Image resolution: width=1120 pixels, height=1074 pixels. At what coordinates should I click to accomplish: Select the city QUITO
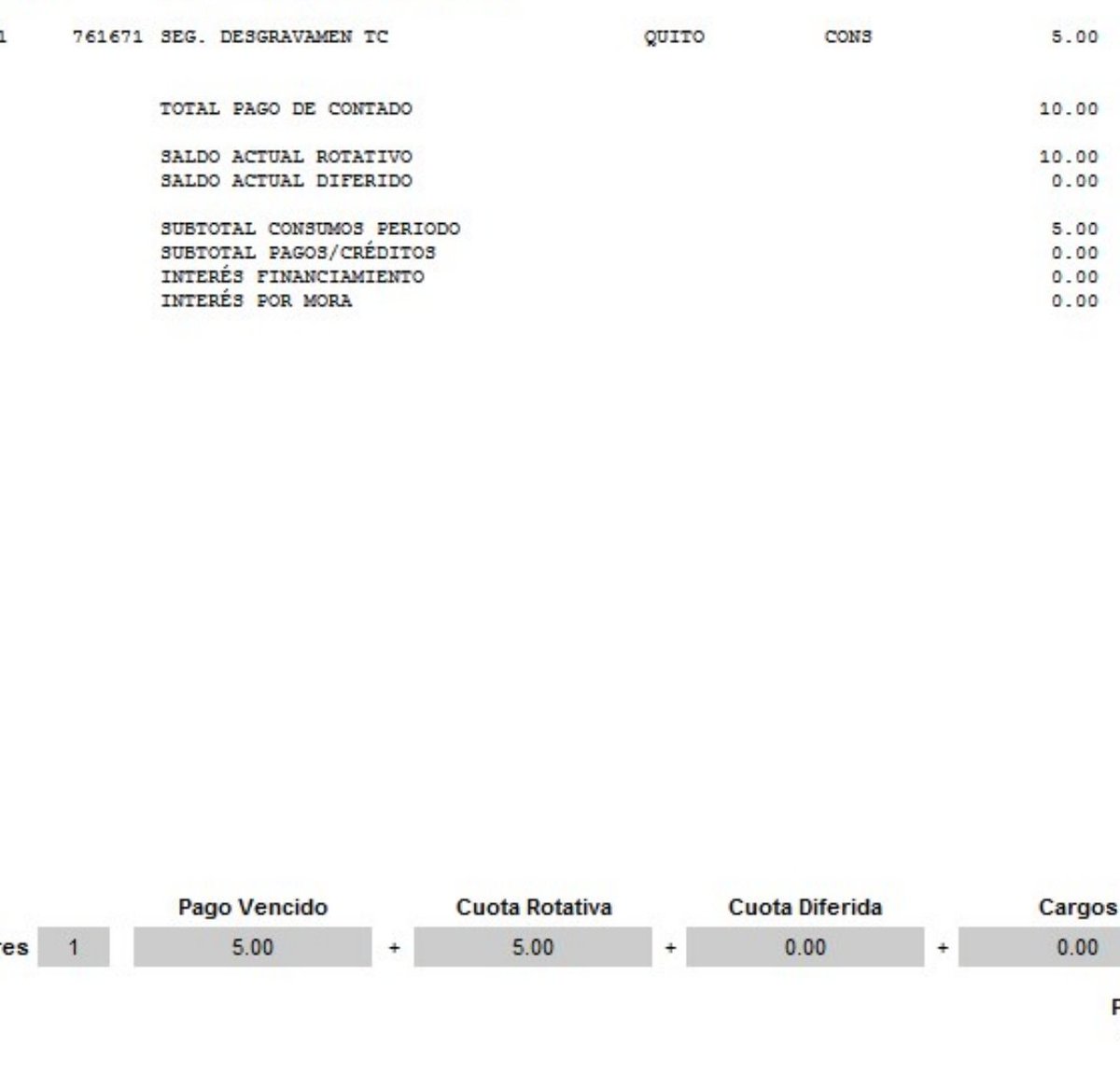[674, 37]
